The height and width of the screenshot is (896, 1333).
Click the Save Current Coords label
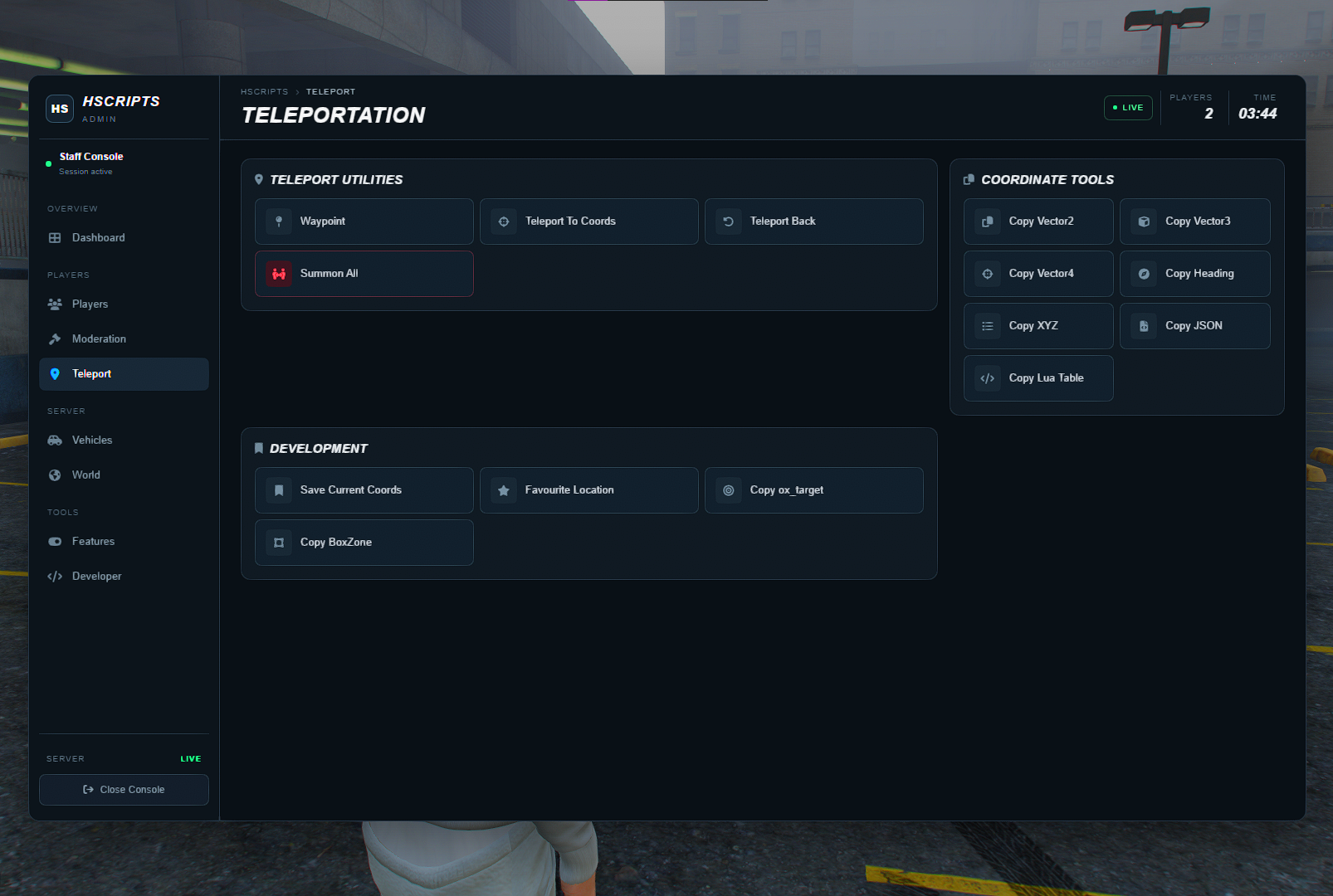351,490
